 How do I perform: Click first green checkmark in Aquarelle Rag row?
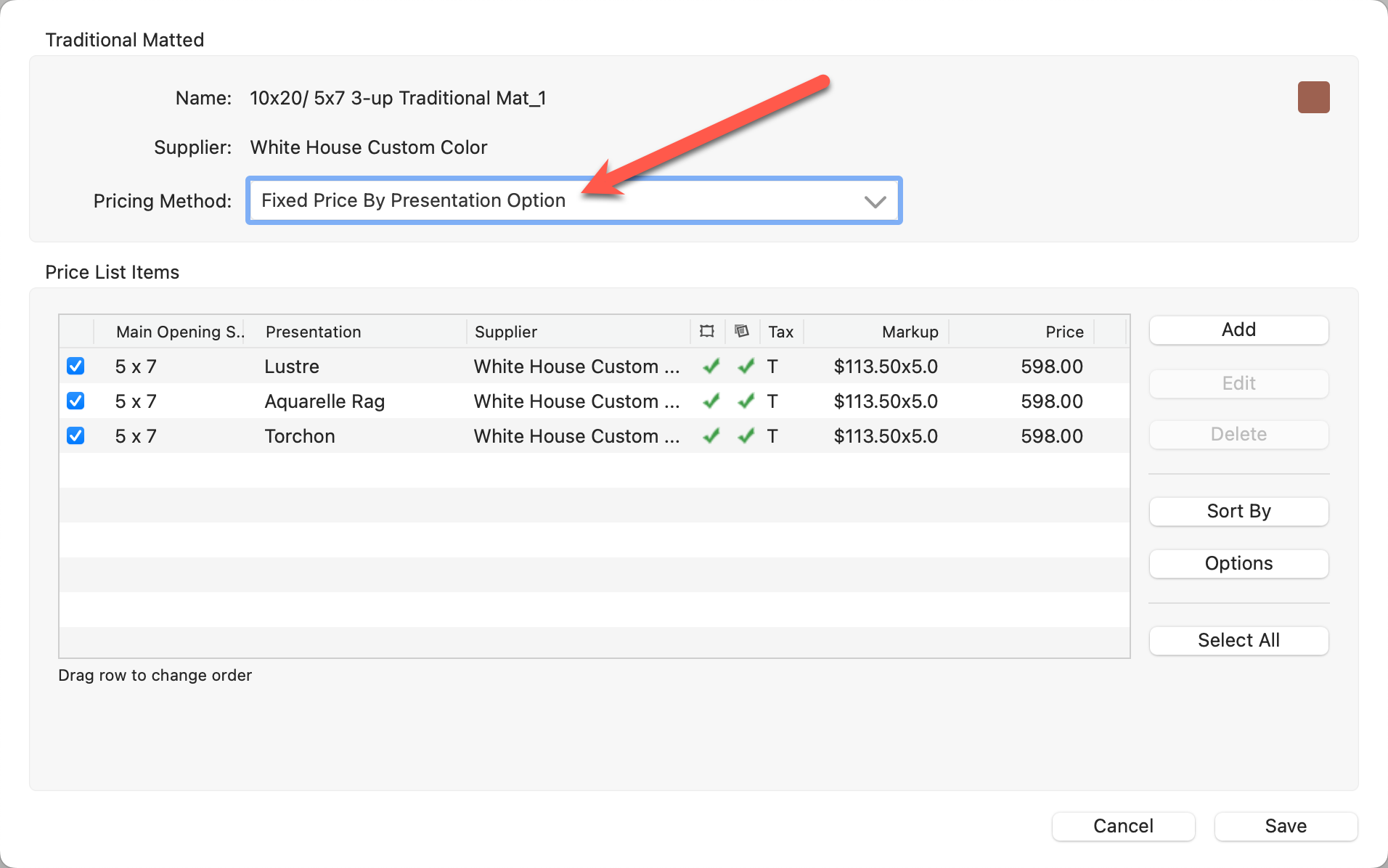pos(711,401)
